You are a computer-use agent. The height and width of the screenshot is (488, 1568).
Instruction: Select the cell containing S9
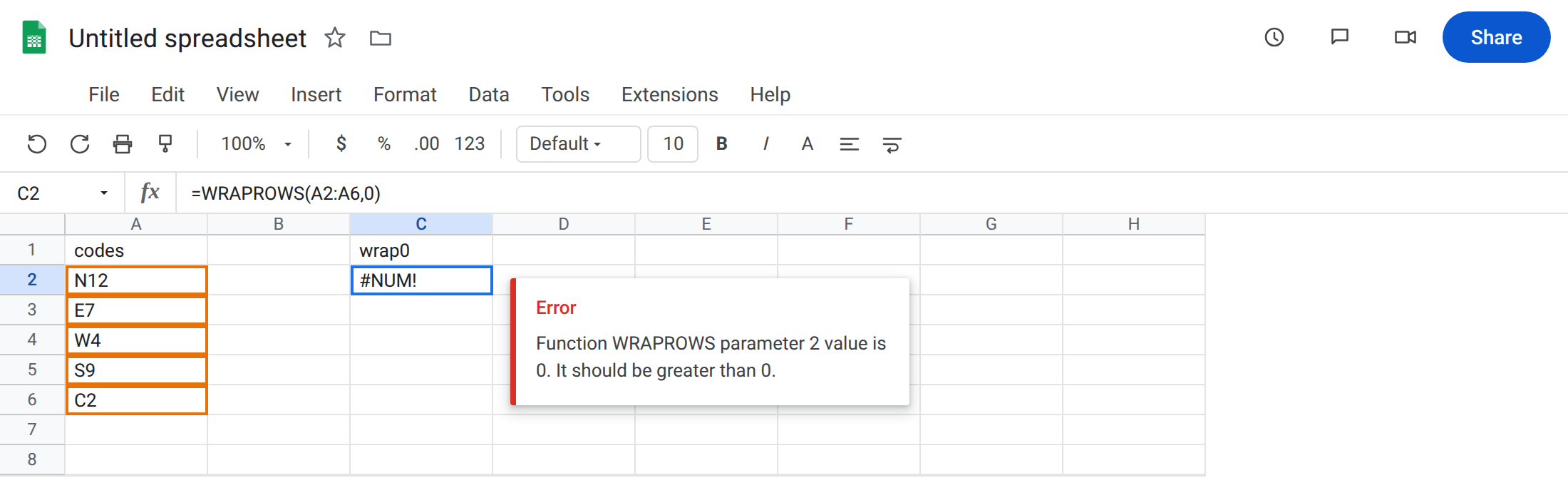coord(136,370)
